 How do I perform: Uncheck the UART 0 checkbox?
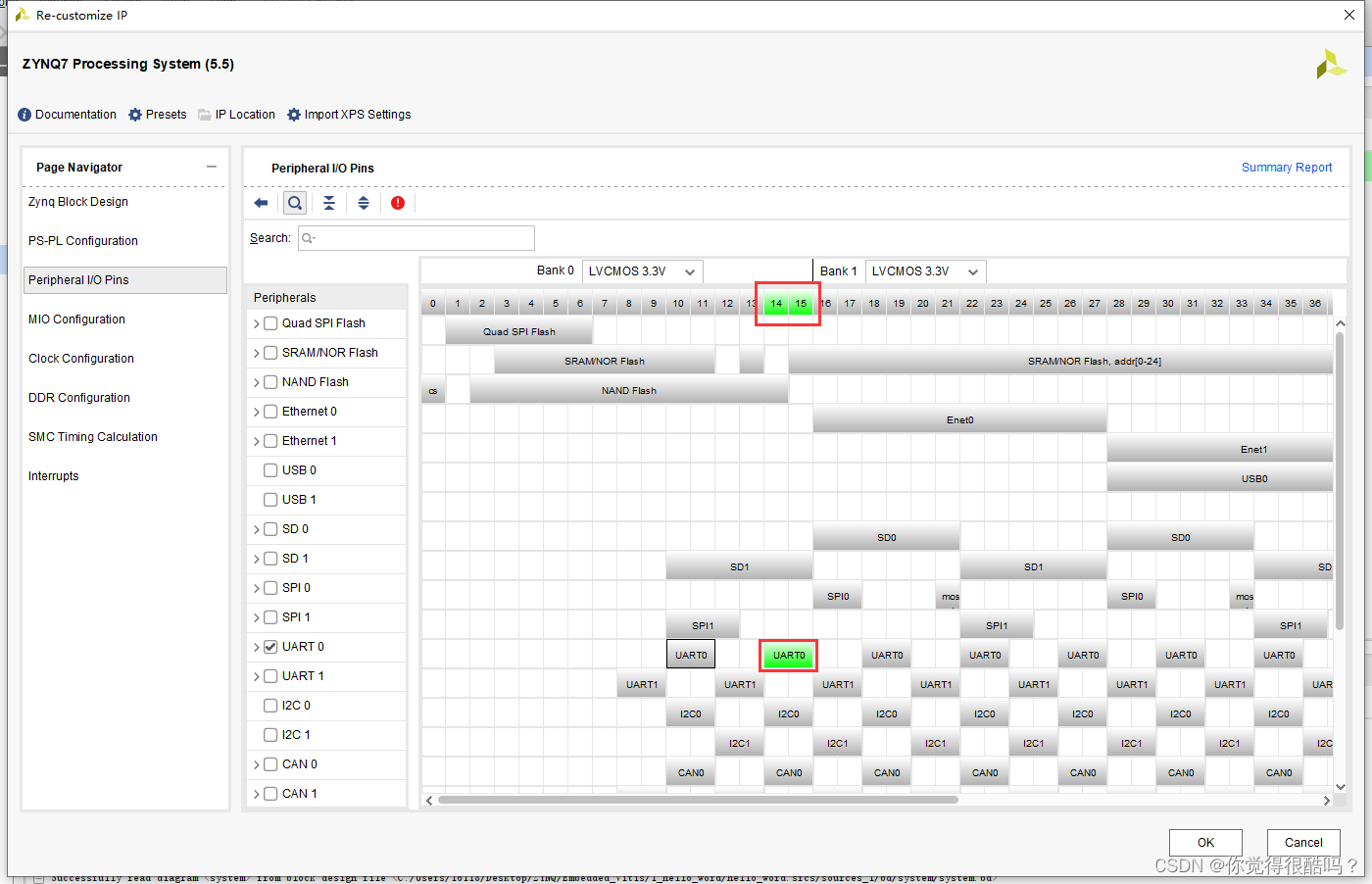(x=270, y=647)
